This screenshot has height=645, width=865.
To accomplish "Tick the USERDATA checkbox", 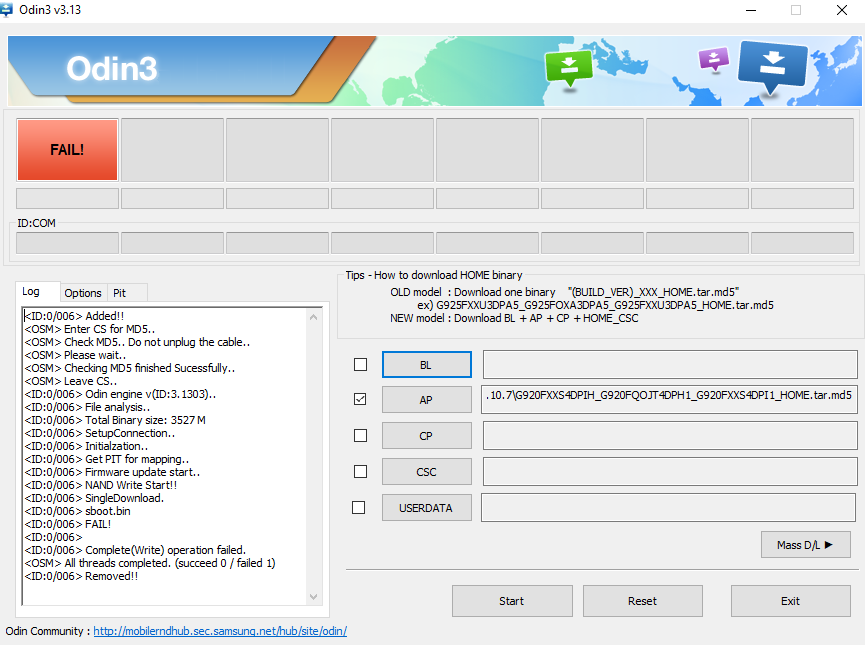I will (360, 508).
